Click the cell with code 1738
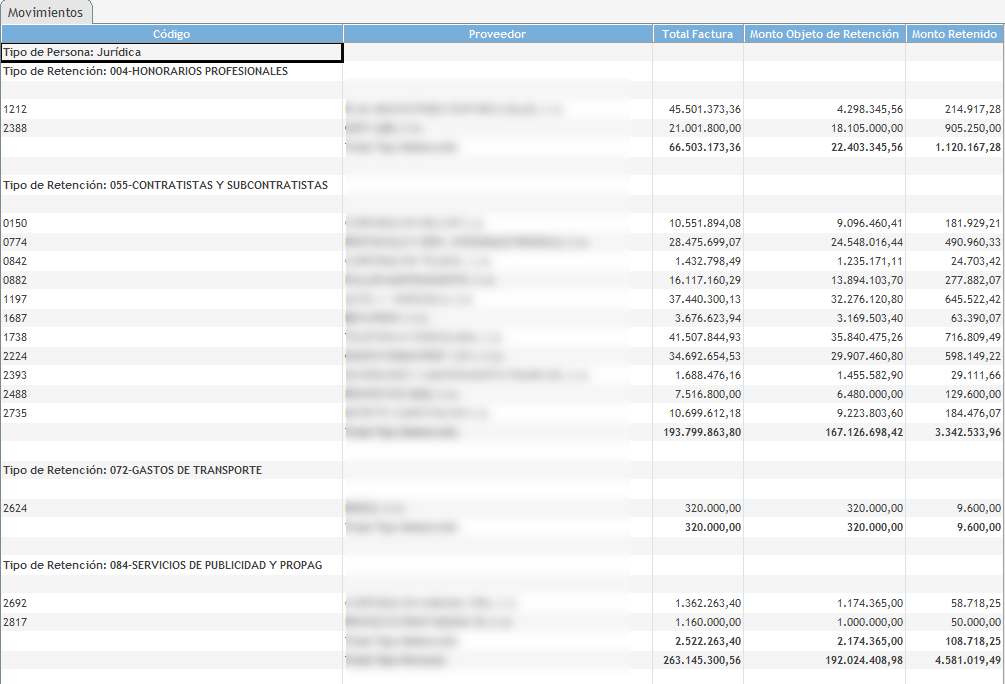 [x=15, y=337]
